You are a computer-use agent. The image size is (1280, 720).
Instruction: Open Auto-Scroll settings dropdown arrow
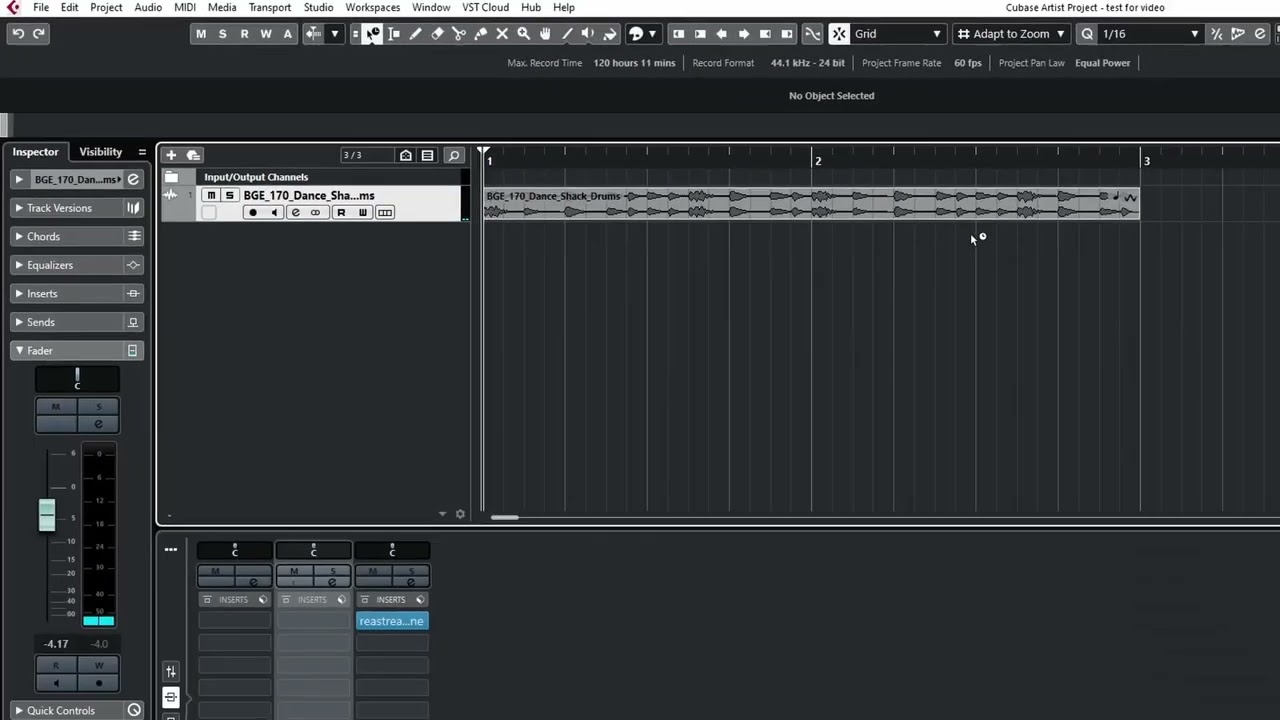(x=334, y=34)
